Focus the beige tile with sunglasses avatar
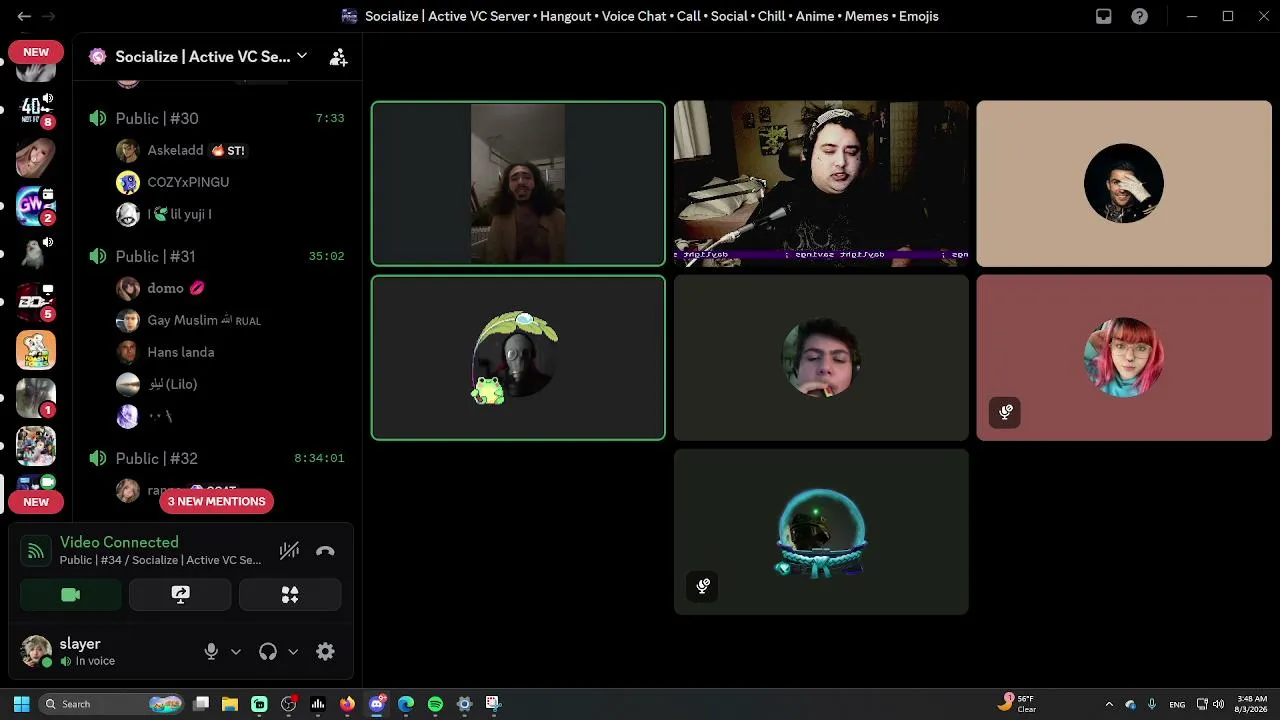Viewport: 1280px width, 720px height. pos(1124,184)
